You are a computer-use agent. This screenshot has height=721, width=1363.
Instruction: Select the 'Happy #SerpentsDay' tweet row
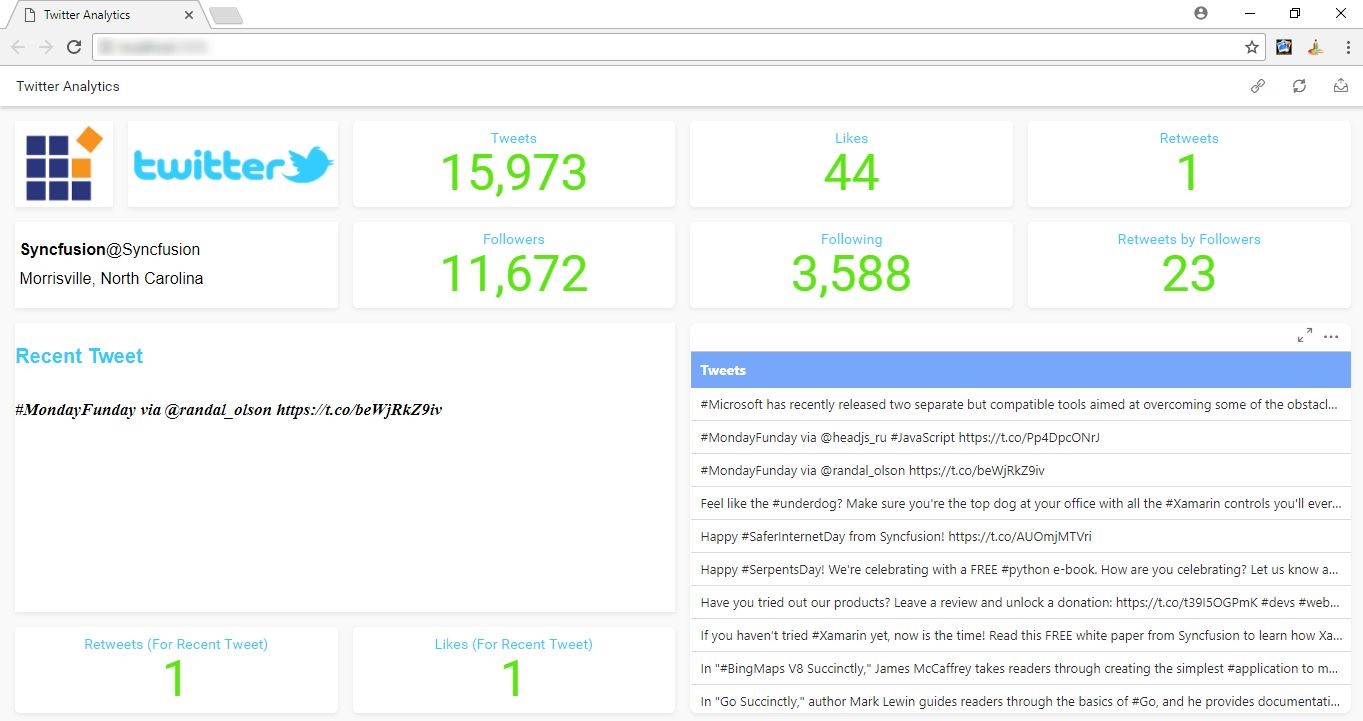(x=1020, y=569)
